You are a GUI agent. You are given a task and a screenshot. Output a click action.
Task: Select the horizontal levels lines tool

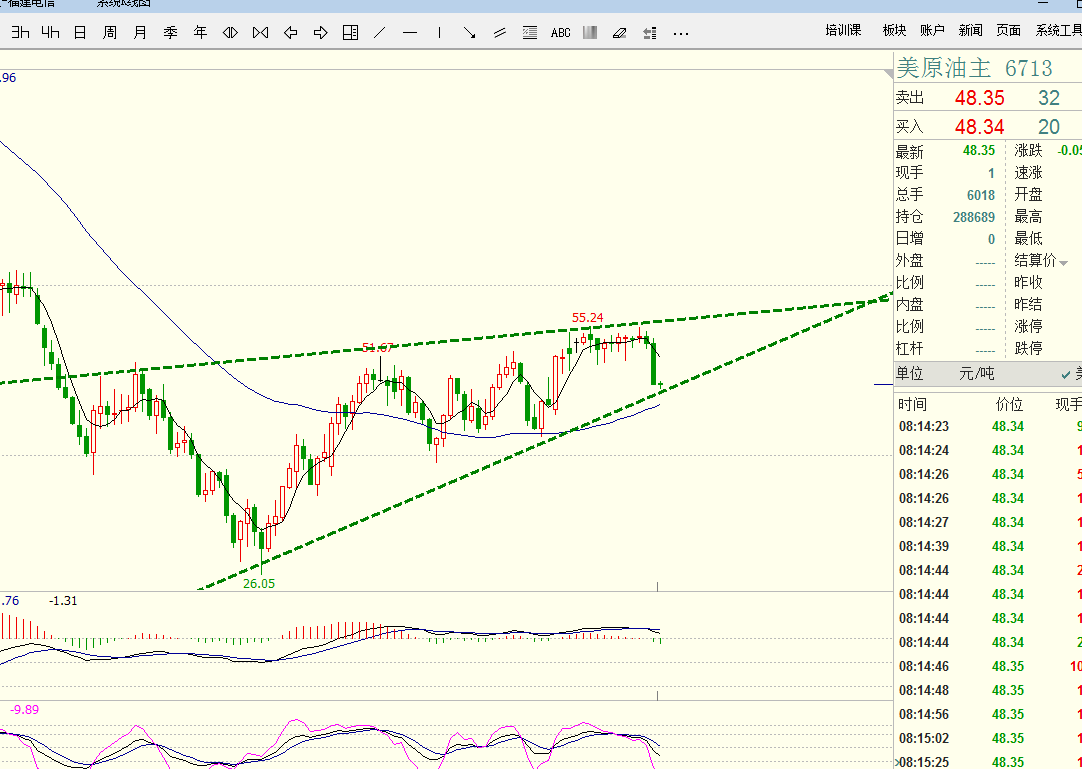coord(530,32)
